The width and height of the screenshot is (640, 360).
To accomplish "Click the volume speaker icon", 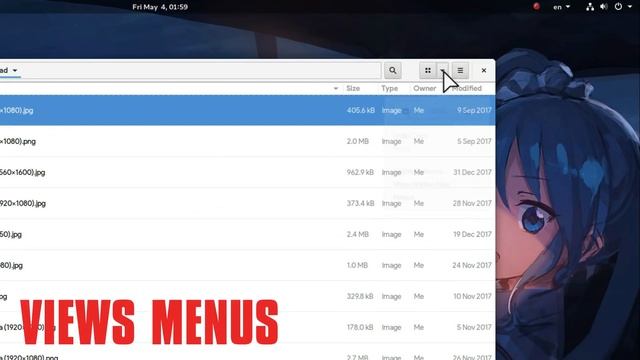I will [x=604, y=7].
